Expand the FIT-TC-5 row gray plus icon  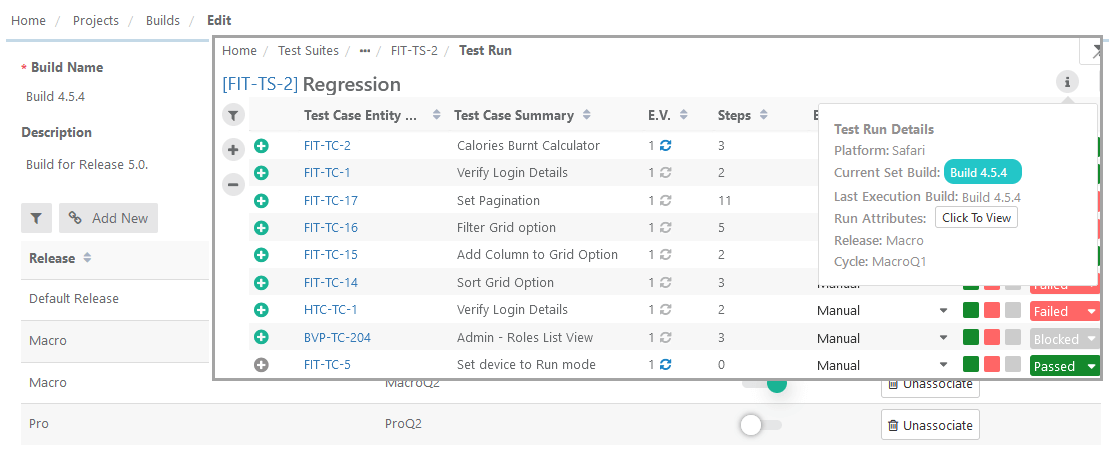(262, 365)
